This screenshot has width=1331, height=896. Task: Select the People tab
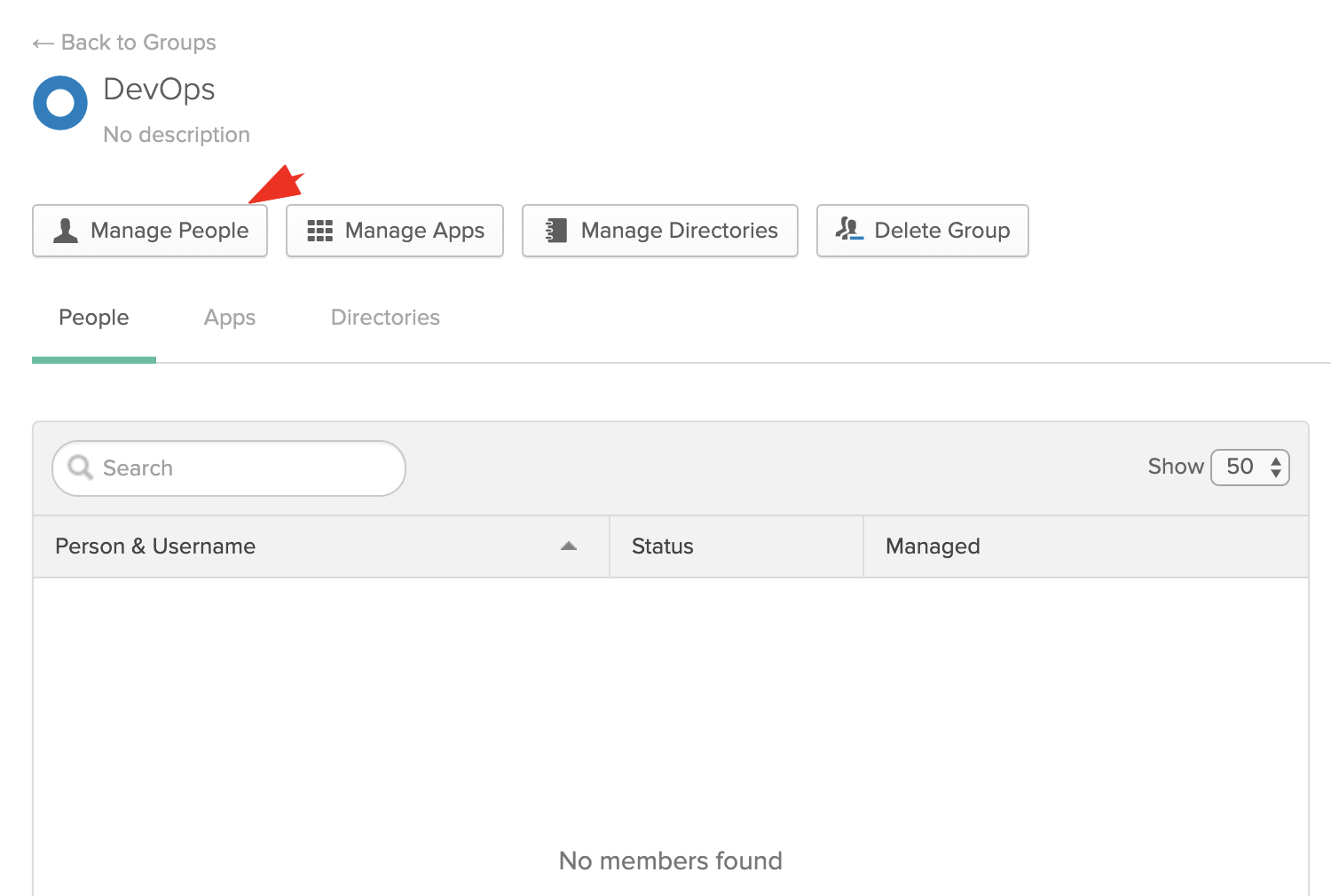click(94, 318)
